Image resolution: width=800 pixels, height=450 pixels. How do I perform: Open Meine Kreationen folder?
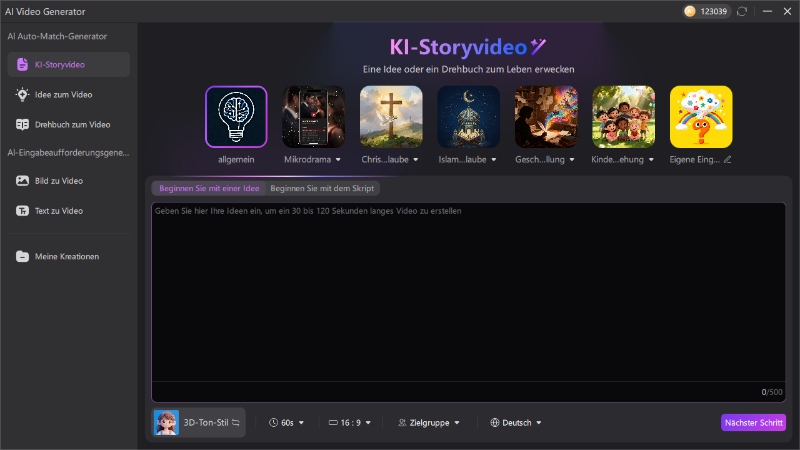click(x=68, y=256)
